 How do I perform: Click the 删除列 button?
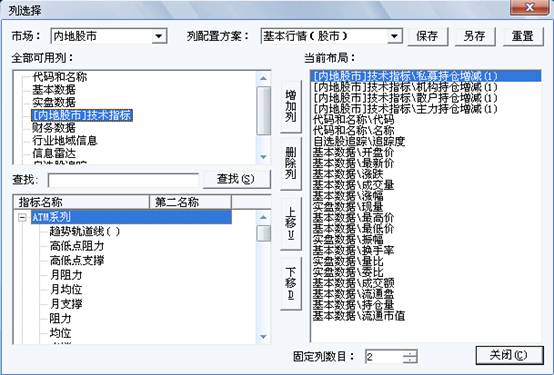click(x=291, y=163)
